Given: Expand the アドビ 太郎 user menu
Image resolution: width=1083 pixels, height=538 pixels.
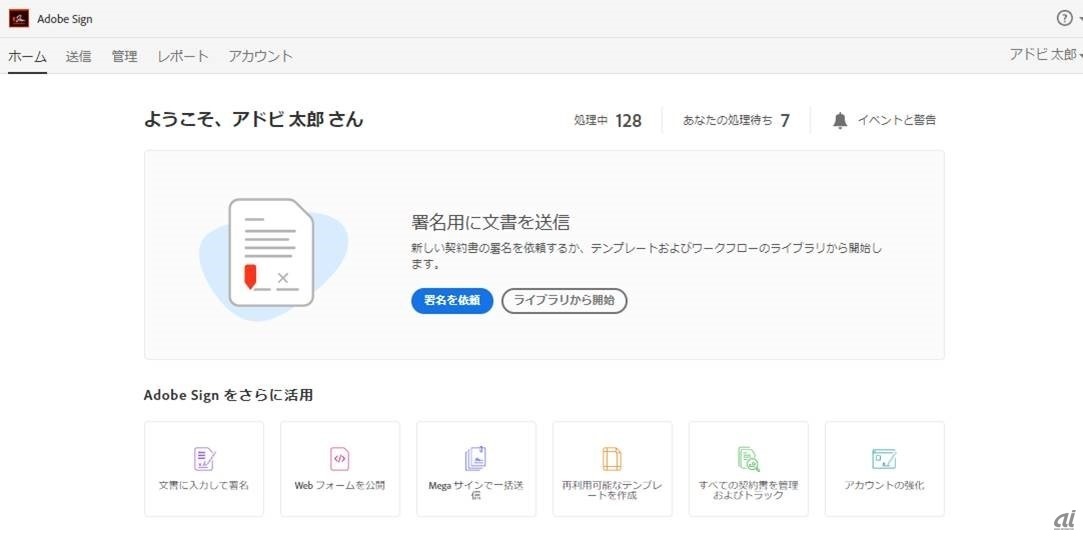Looking at the screenshot, I should [1045, 55].
